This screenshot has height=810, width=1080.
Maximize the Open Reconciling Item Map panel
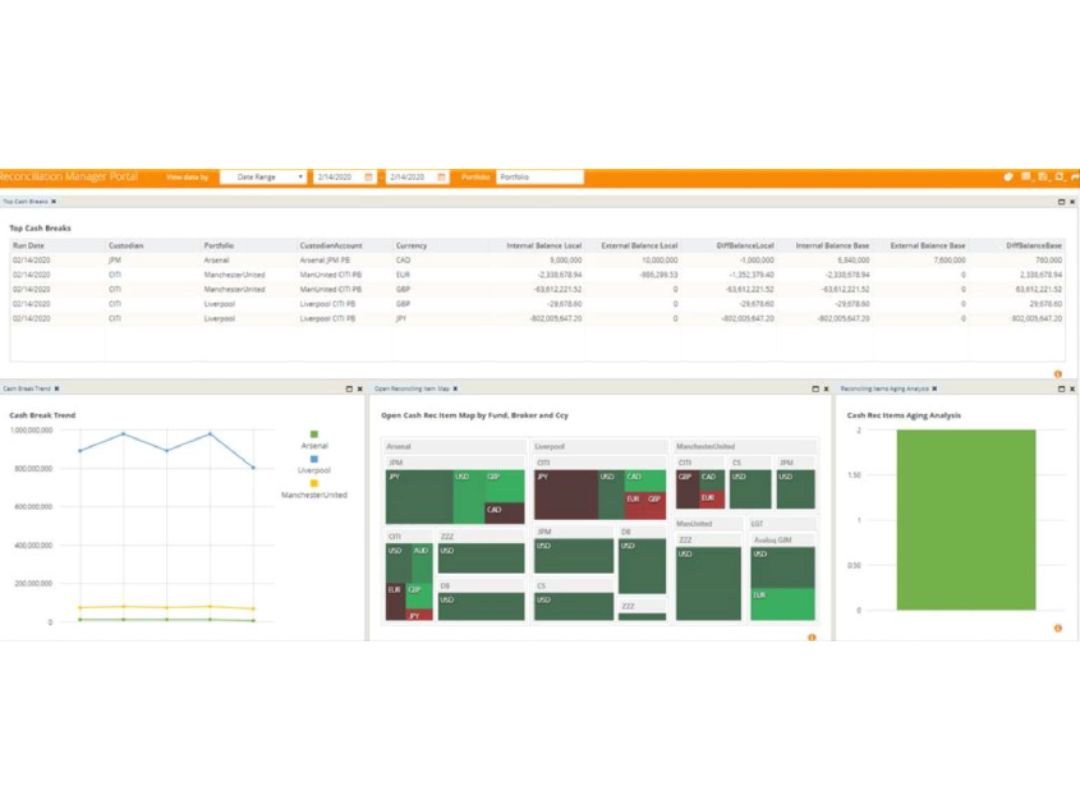816,389
